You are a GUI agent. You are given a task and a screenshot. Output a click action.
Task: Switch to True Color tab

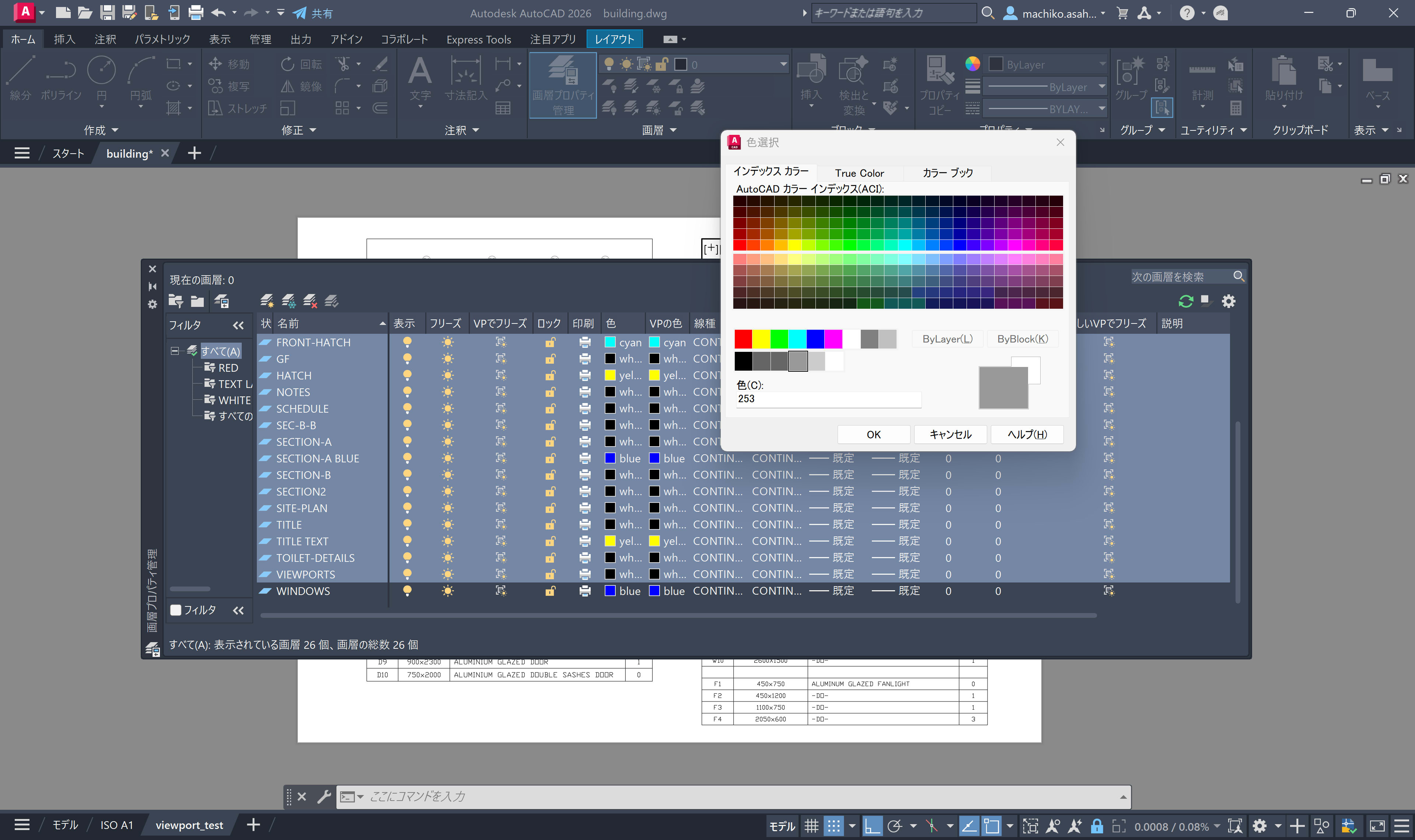[x=859, y=173]
